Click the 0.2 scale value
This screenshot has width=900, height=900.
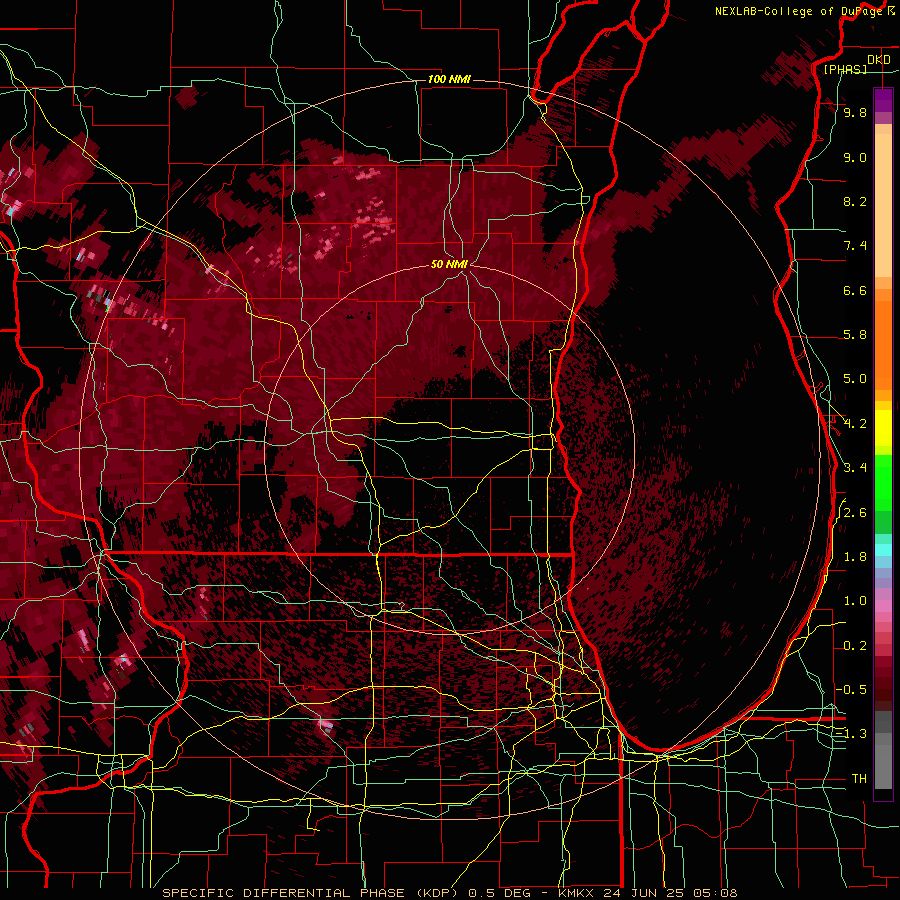855,646
